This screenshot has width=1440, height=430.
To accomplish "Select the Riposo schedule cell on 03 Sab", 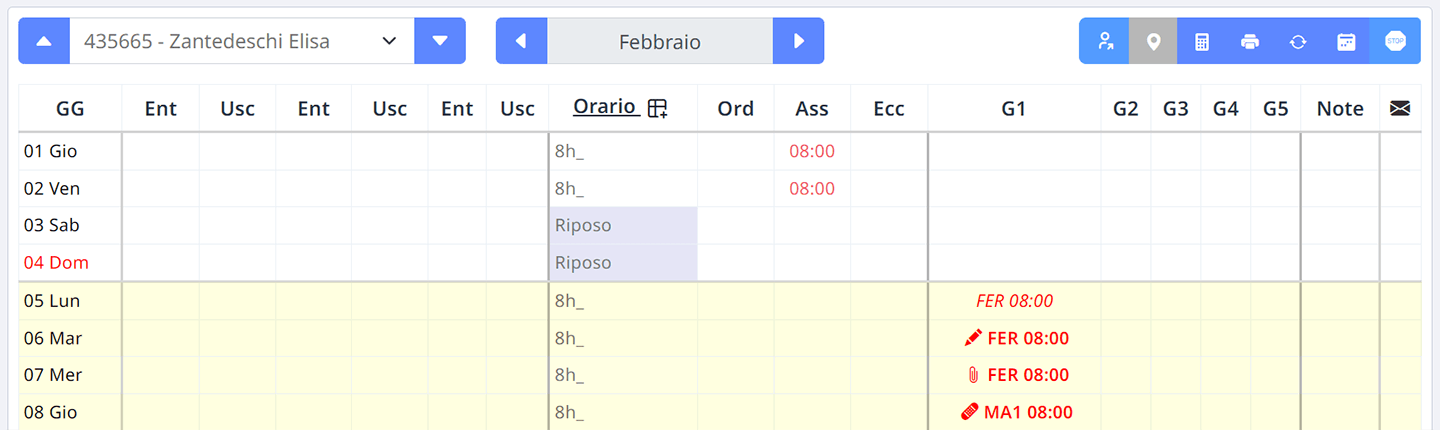I will [x=623, y=226].
